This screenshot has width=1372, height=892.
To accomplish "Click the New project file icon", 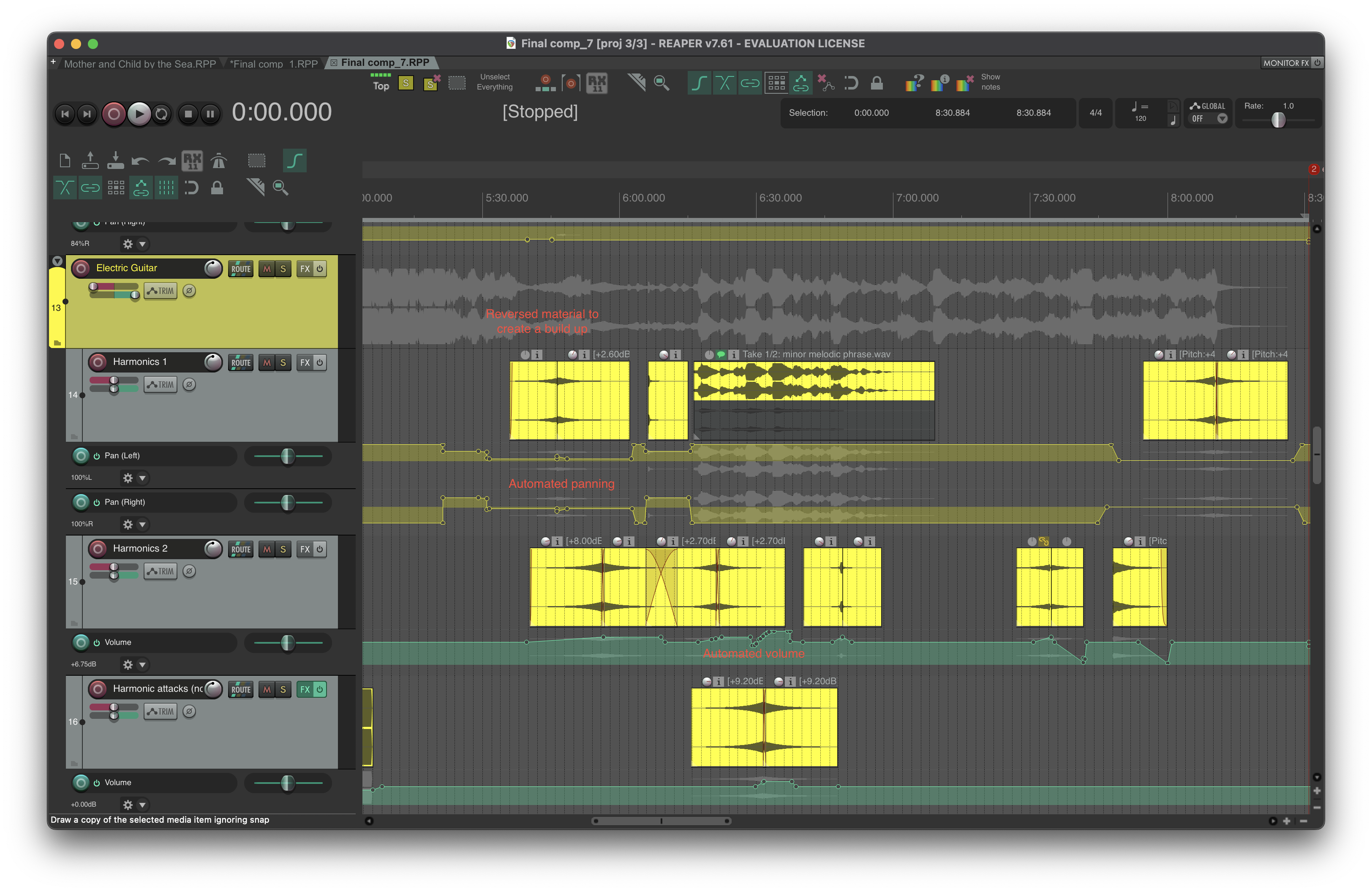I will (65, 160).
